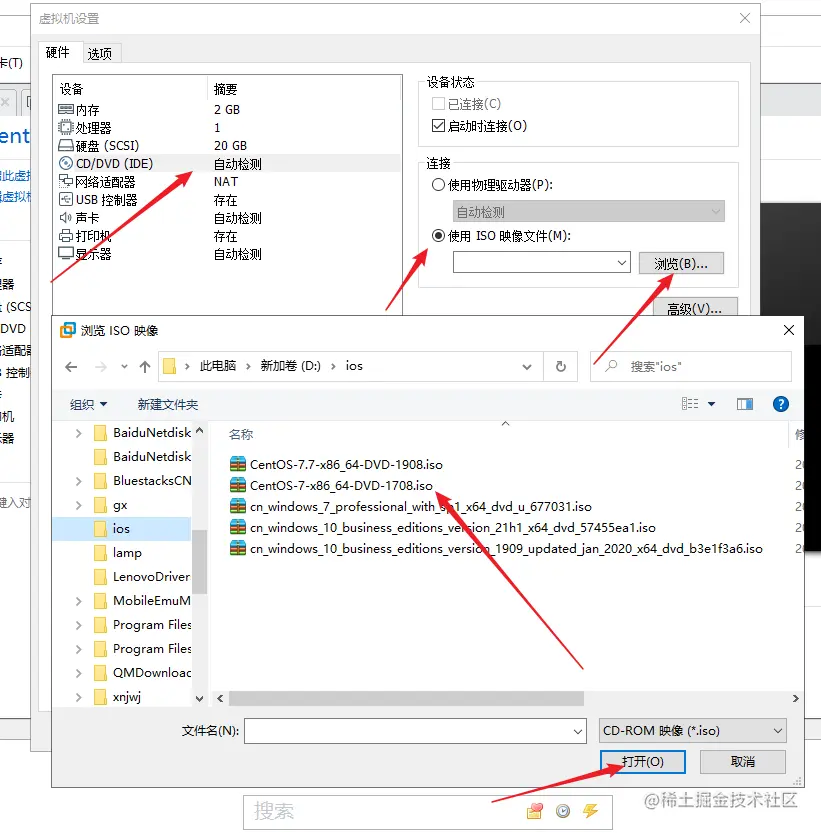Image resolution: width=821 pixels, height=833 pixels.
Task: Open the CD-ROM 映像 (*.iso) file type dropdown
Action: tap(692, 731)
